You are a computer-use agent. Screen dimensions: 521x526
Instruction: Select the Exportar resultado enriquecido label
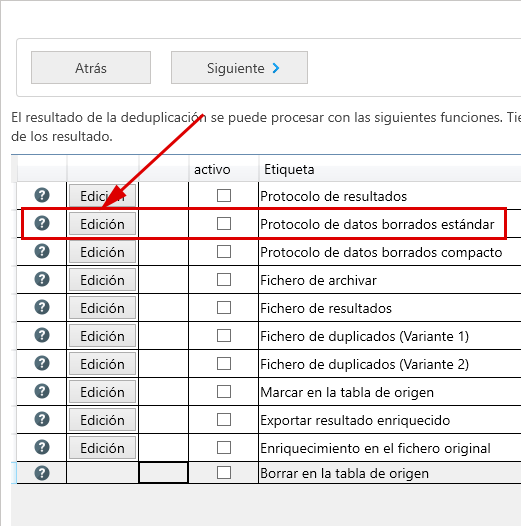pyautogui.click(x=355, y=420)
